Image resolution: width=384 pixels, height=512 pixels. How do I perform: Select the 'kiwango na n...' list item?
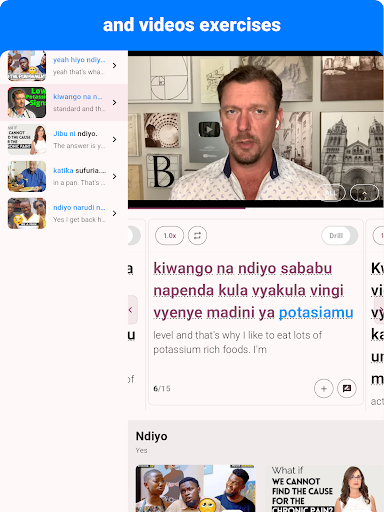click(64, 102)
